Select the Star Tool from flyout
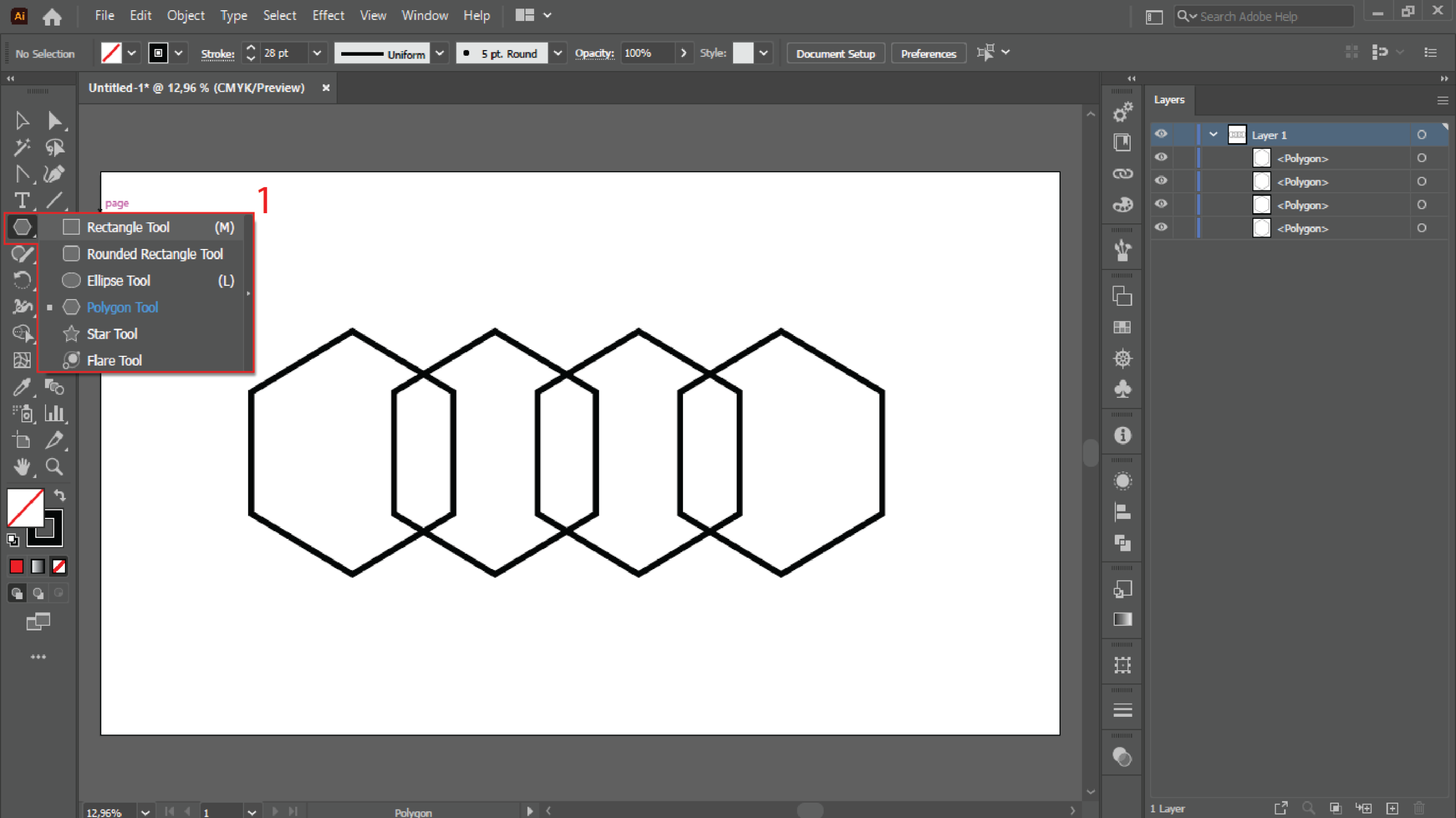 coord(112,334)
